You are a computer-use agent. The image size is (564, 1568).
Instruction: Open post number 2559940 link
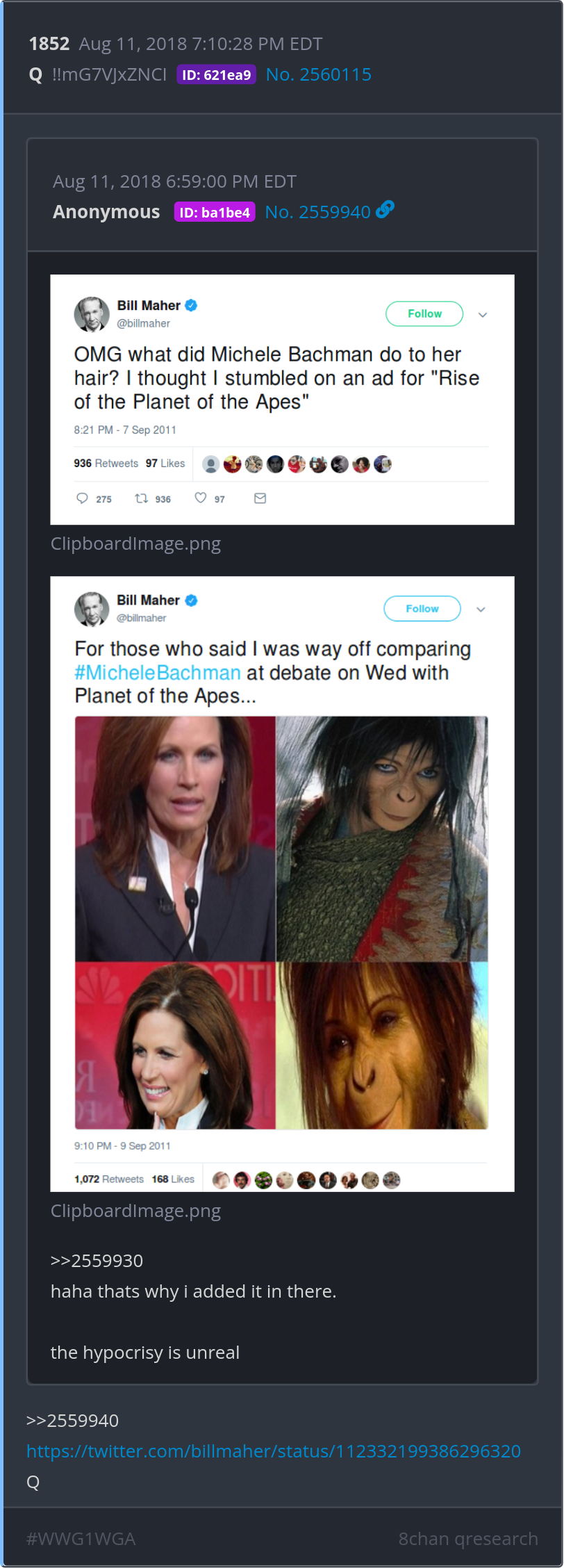317,212
